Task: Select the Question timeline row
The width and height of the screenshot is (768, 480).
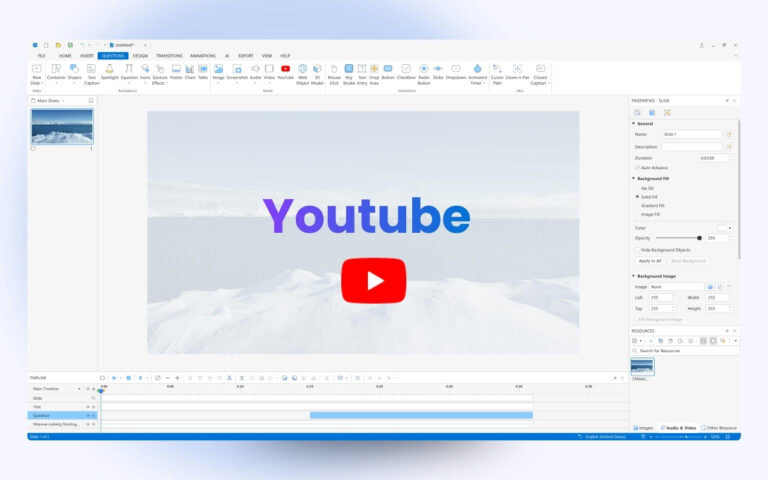Action: click(62, 415)
